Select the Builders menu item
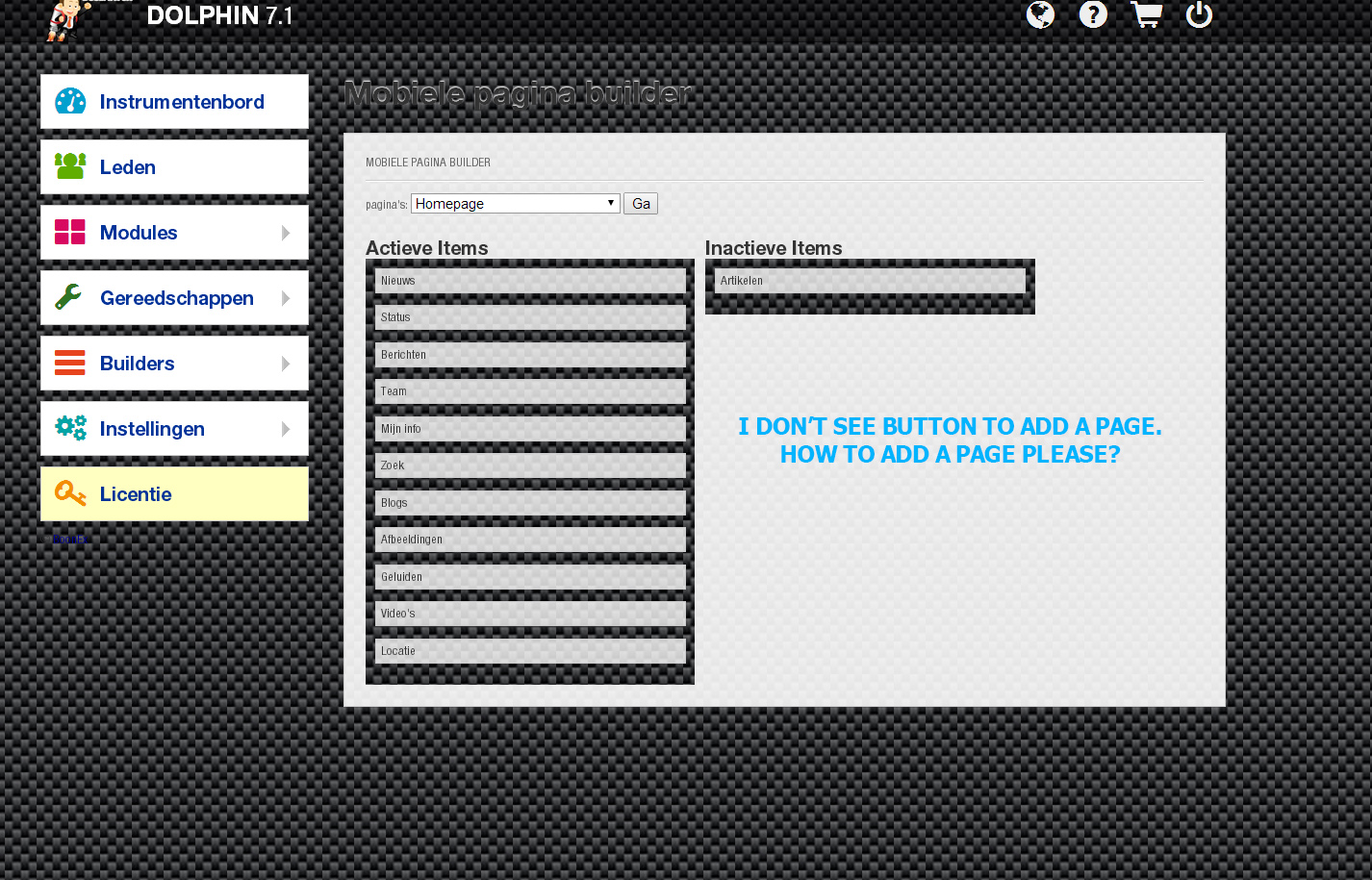Image resolution: width=1372 pixels, height=880 pixels. 174,364
